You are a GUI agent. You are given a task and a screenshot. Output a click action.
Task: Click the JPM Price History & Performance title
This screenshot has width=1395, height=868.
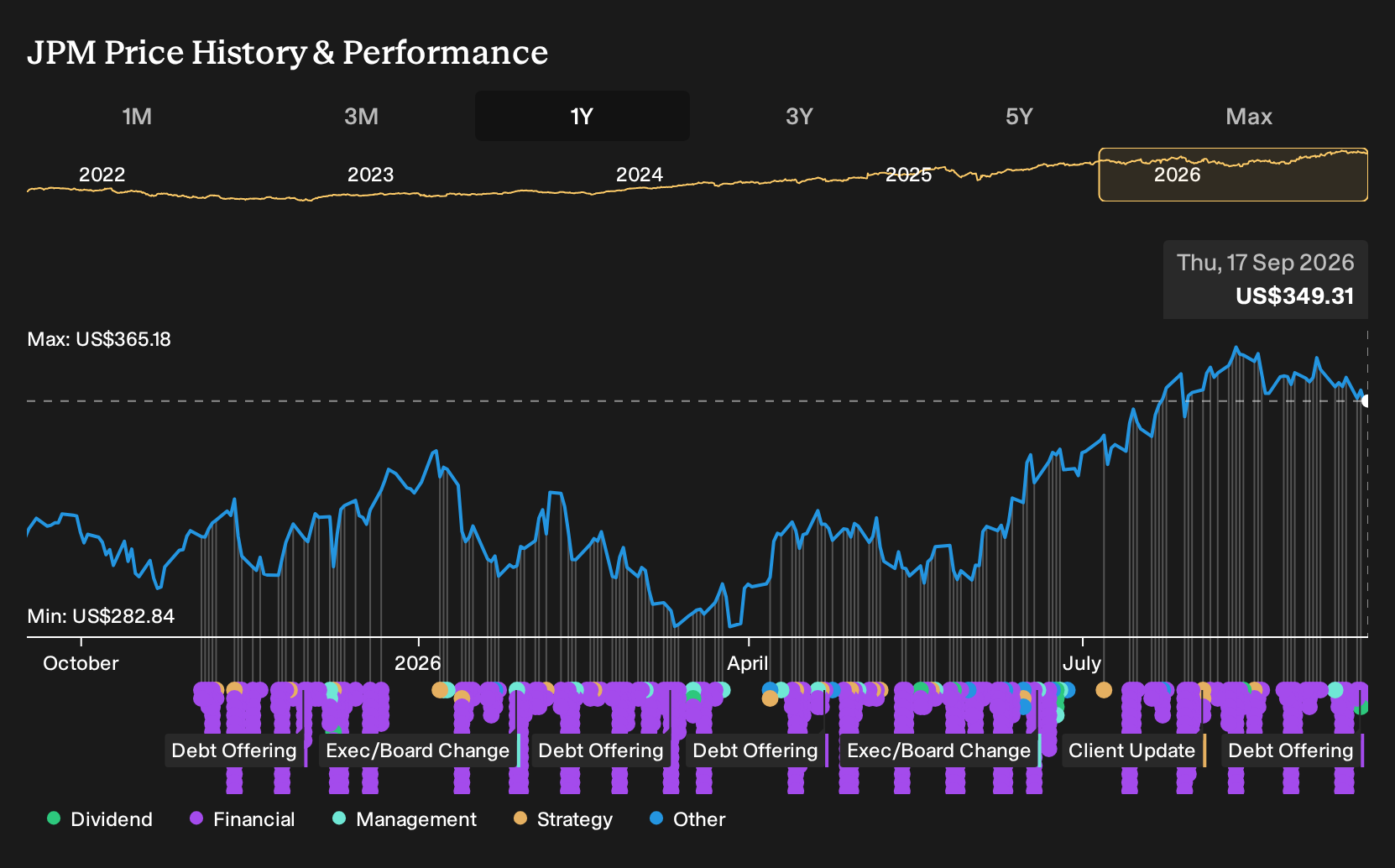[287, 52]
